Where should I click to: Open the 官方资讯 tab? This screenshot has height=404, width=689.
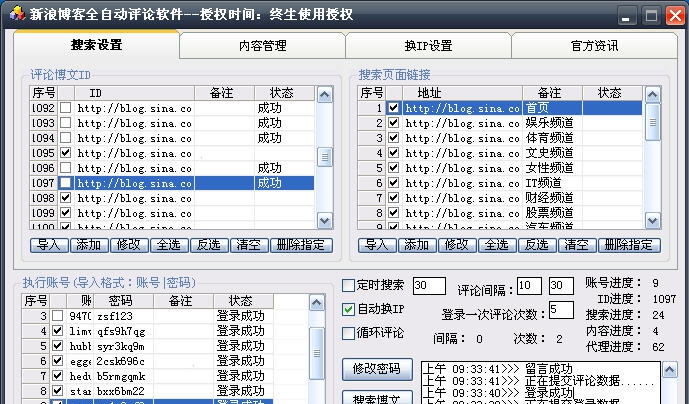(x=594, y=45)
